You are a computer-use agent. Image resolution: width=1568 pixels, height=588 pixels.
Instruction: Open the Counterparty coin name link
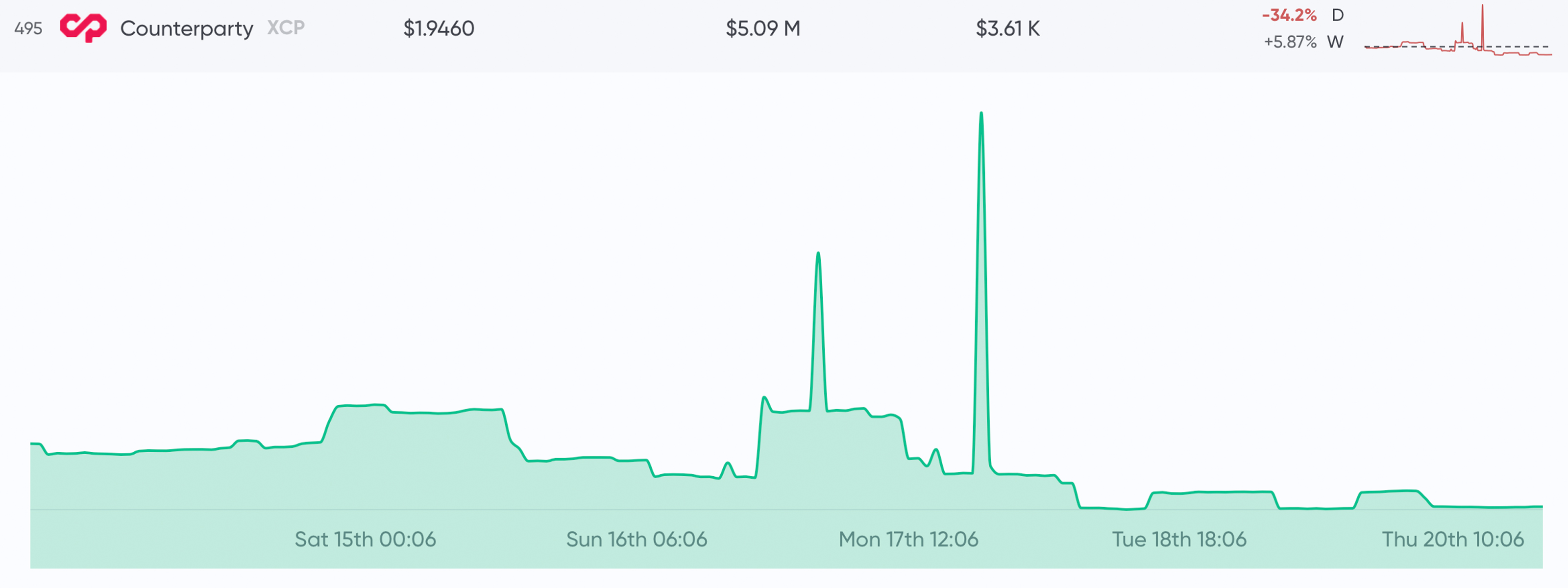[186, 28]
